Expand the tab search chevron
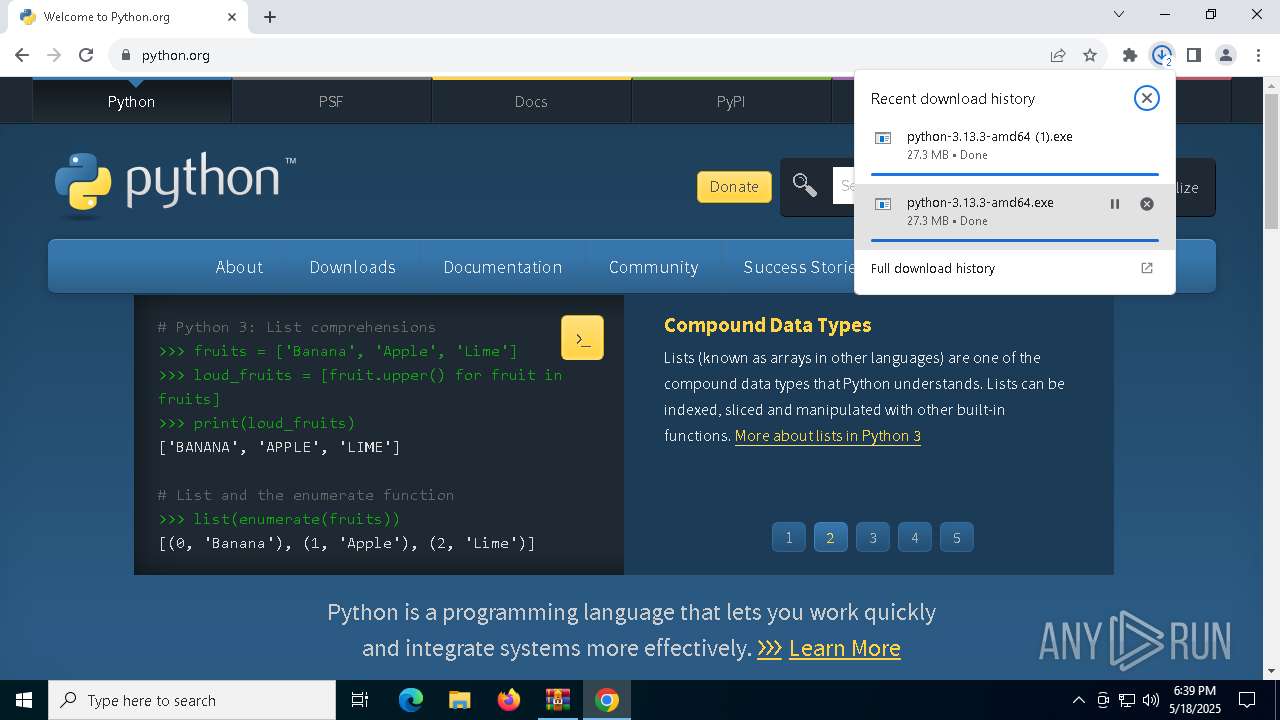 (x=1119, y=14)
